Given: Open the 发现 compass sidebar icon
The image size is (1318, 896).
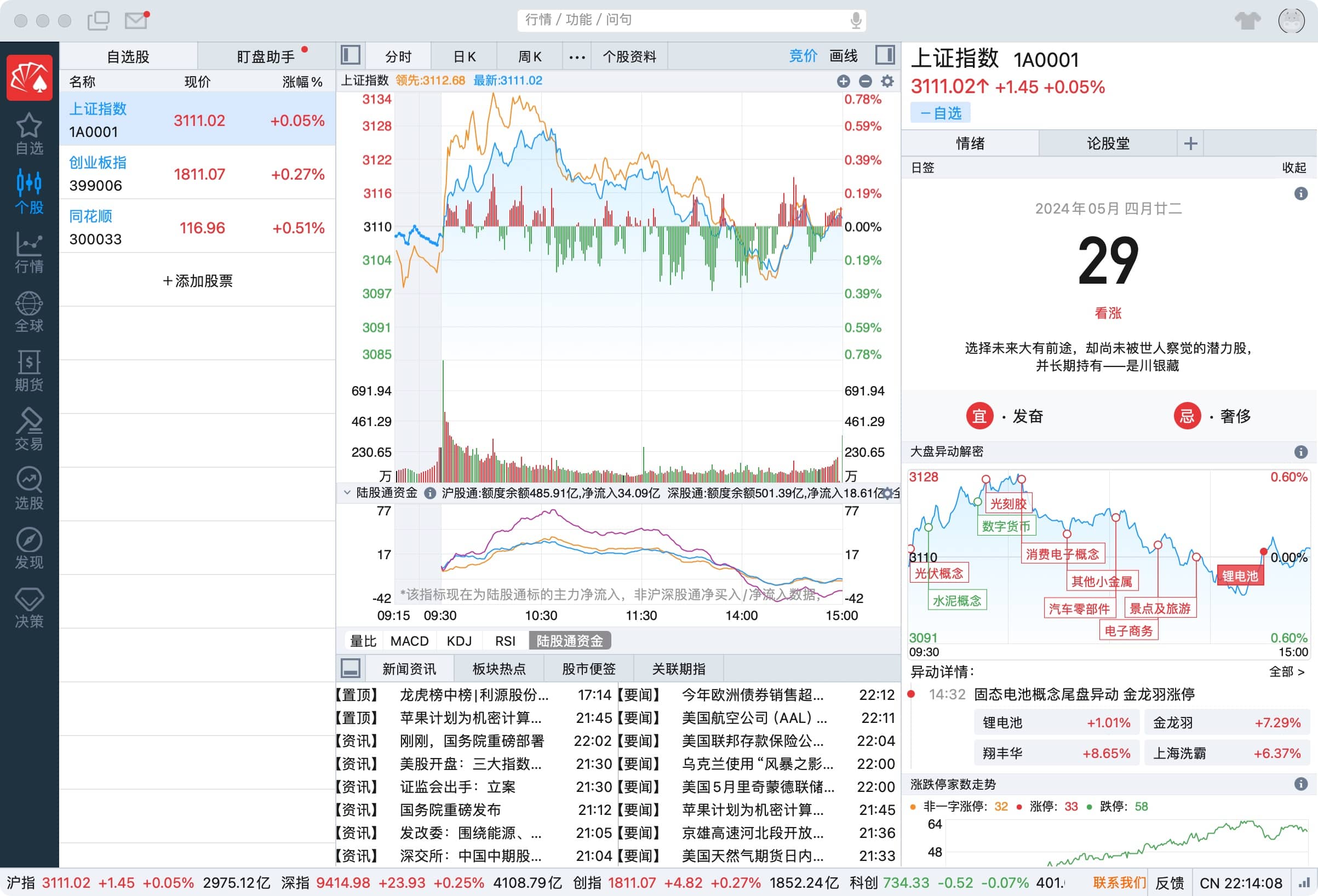Looking at the screenshot, I should point(29,548).
